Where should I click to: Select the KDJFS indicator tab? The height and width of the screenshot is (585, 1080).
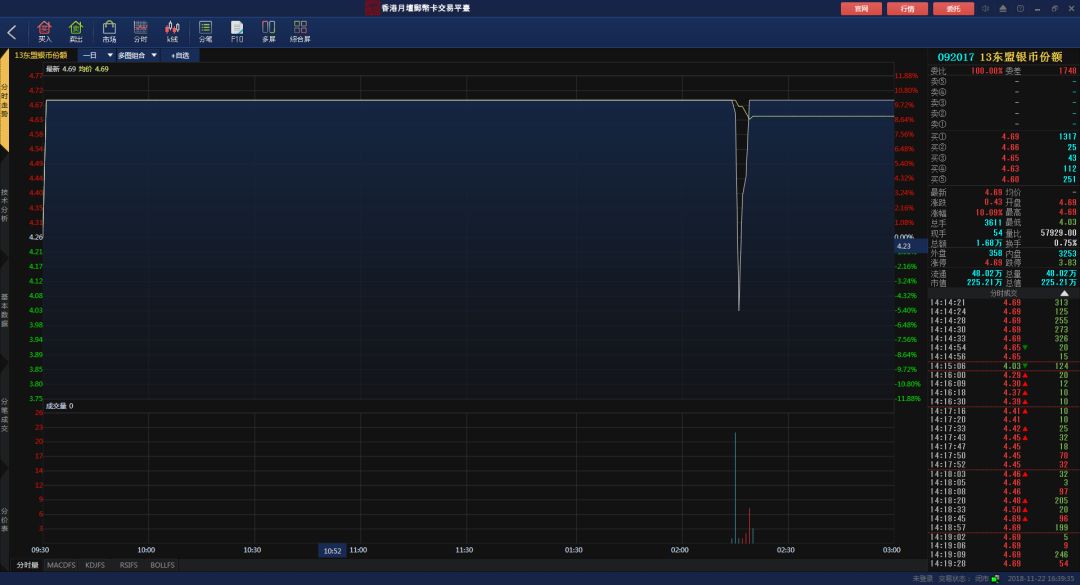(x=95, y=565)
